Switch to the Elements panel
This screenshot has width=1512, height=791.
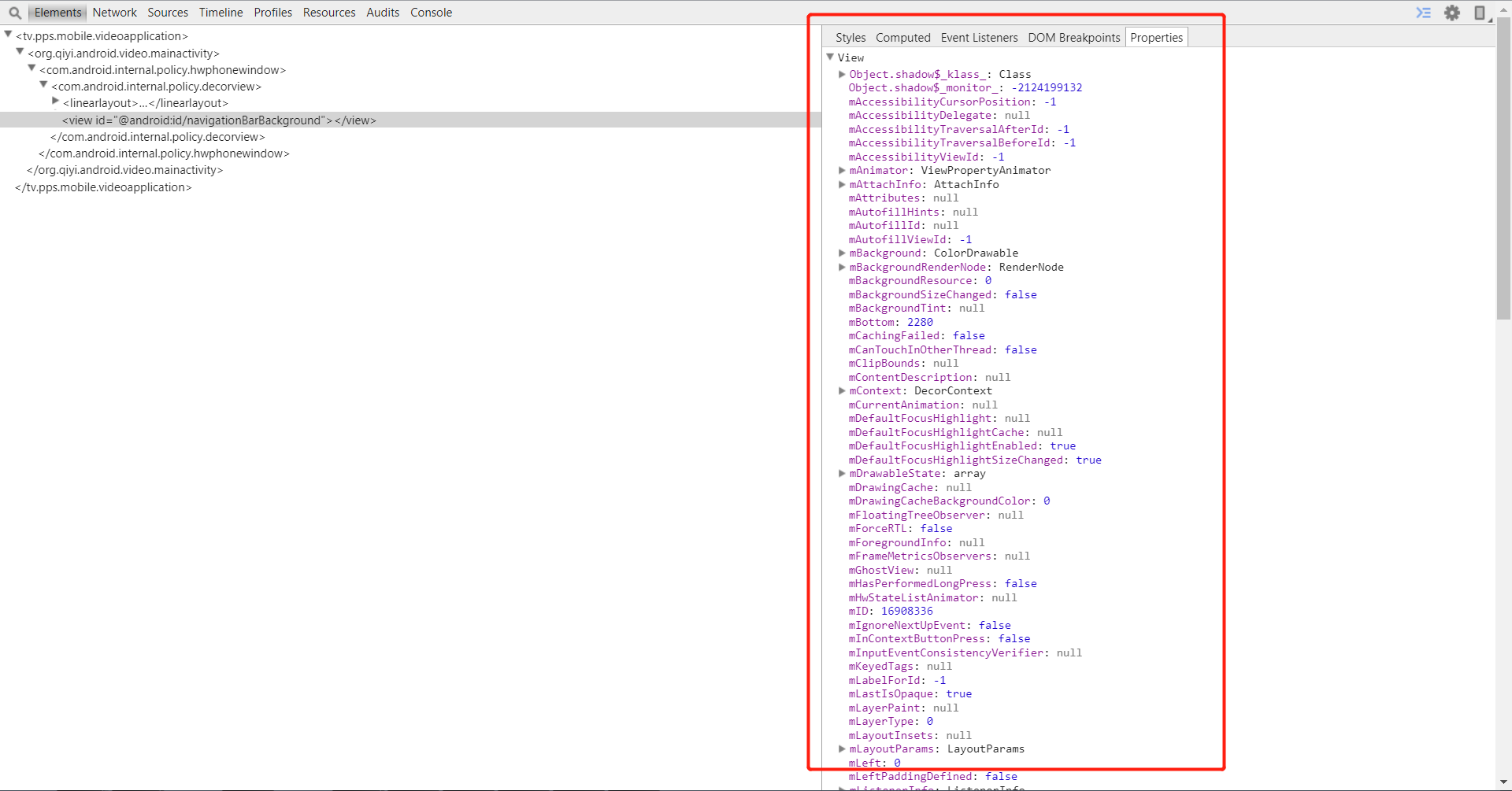pos(57,13)
